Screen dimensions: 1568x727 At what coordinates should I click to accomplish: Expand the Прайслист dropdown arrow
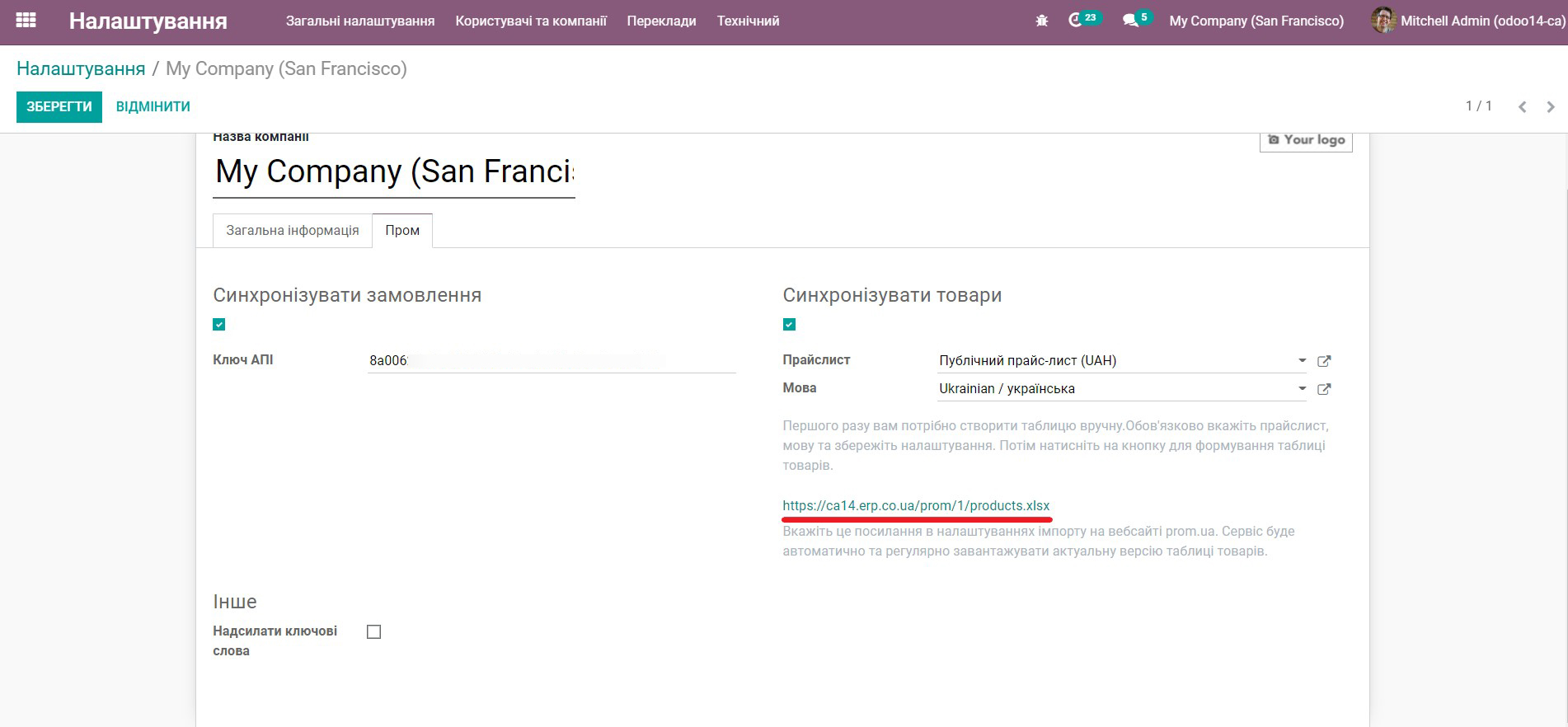point(1303,360)
